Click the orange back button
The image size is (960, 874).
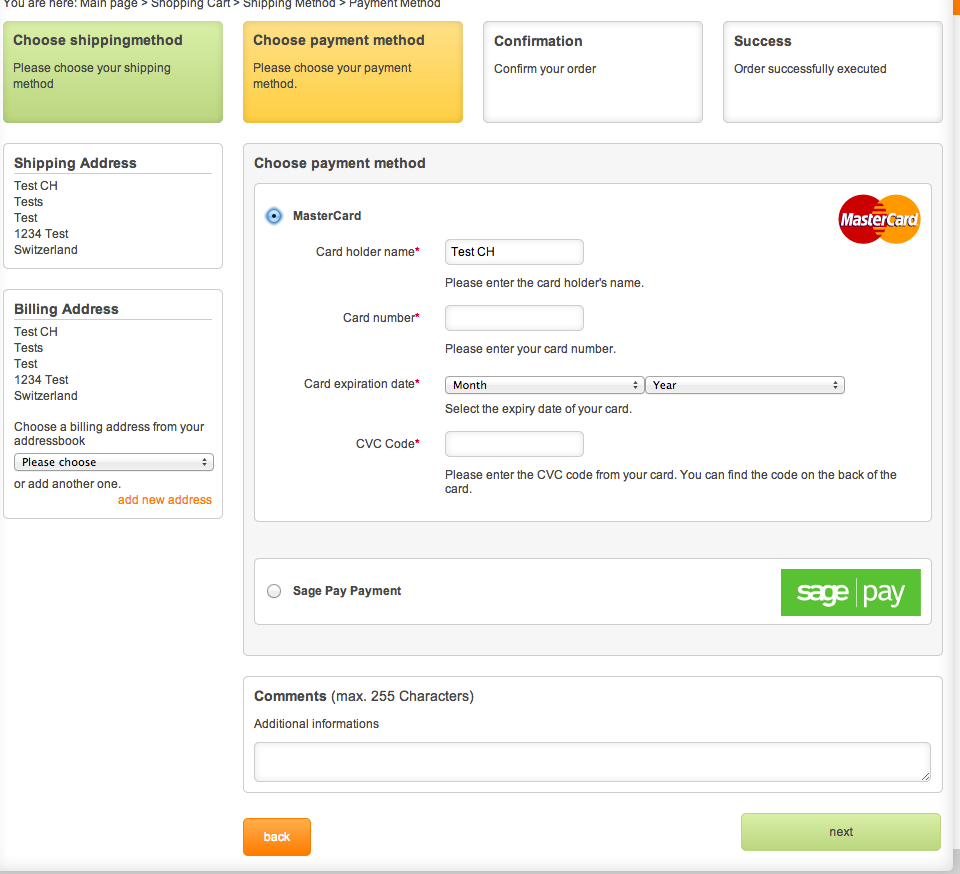277,837
